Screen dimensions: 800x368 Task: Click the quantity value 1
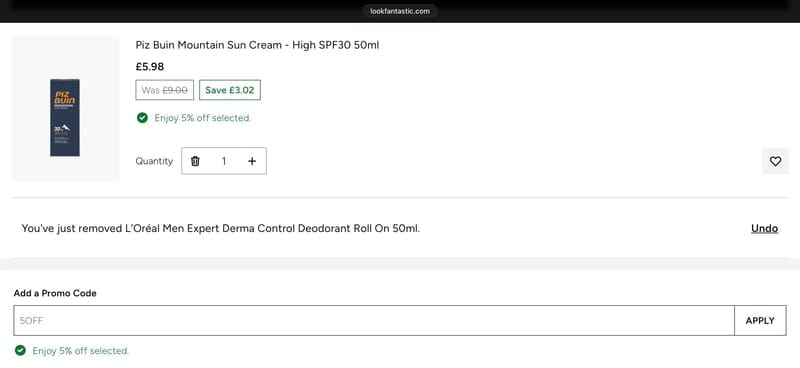pyautogui.click(x=223, y=161)
